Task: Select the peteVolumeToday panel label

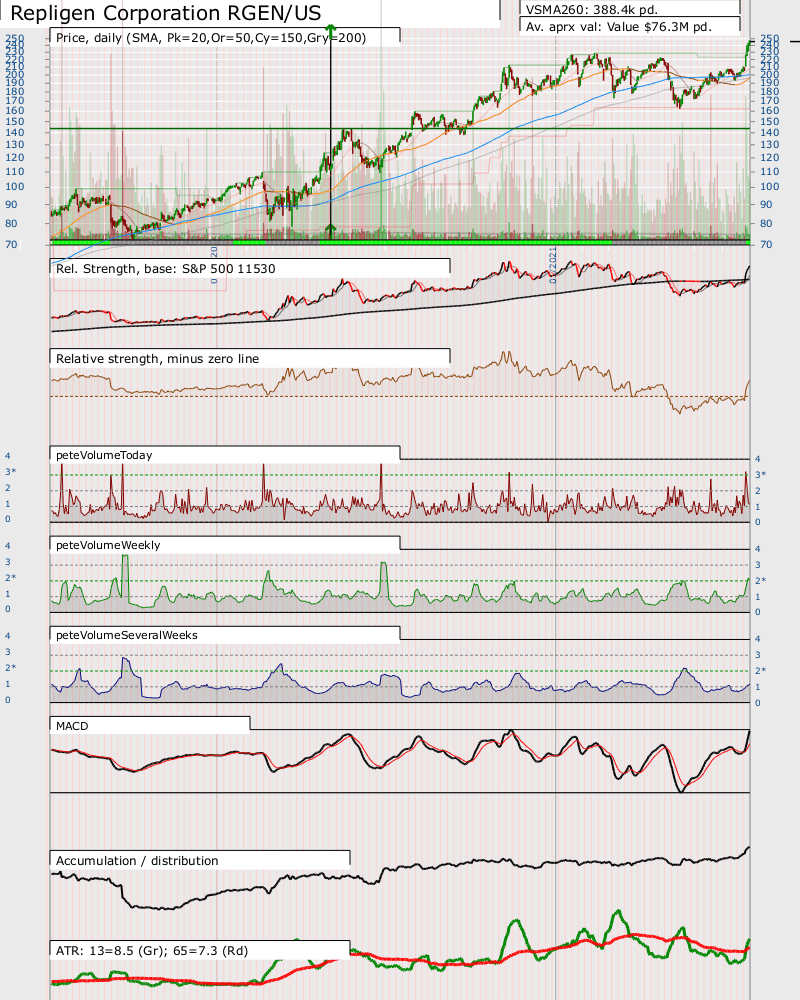Action: pos(104,455)
